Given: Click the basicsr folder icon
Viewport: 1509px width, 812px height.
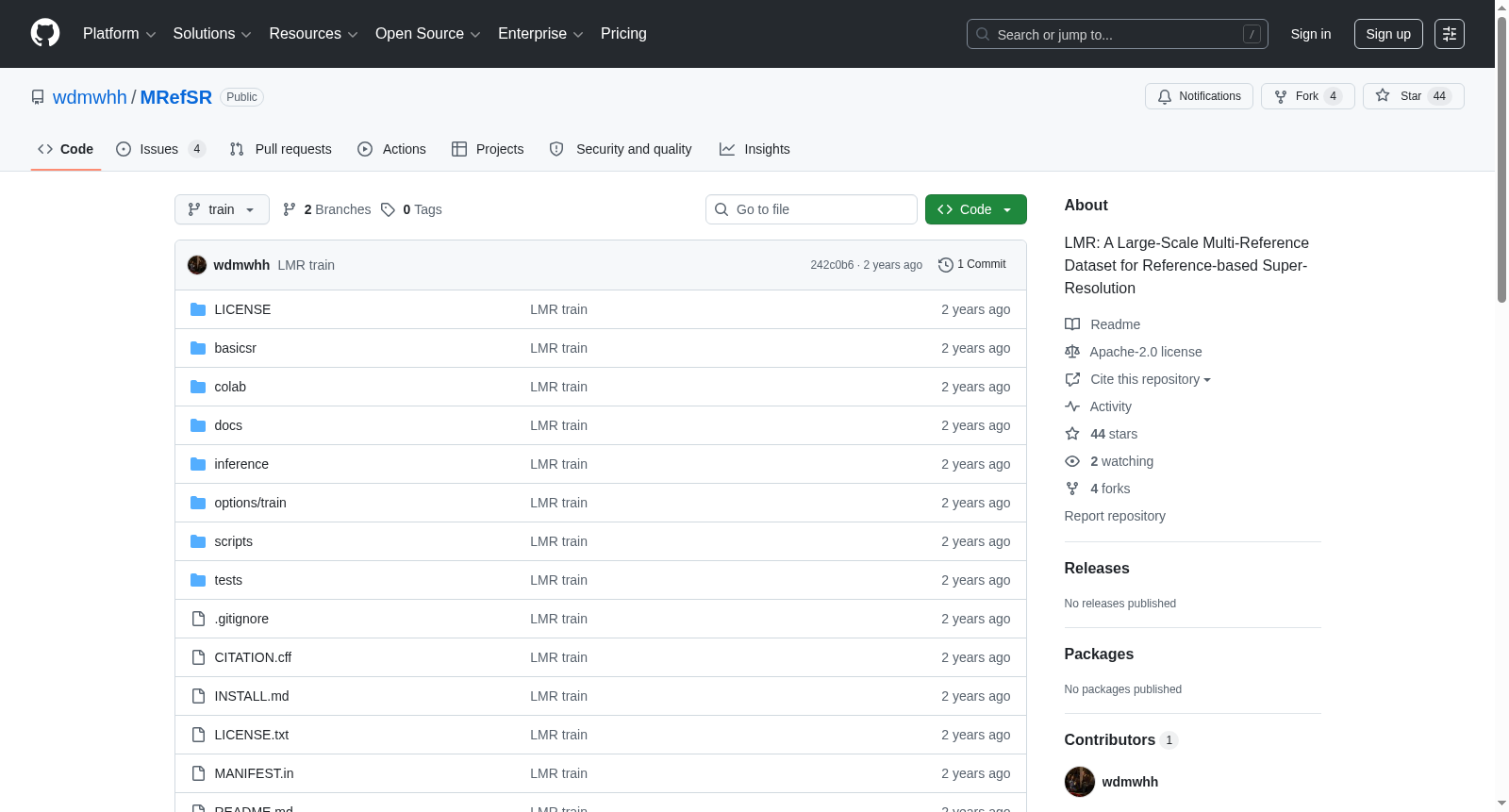Looking at the screenshot, I should [x=198, y=348].
